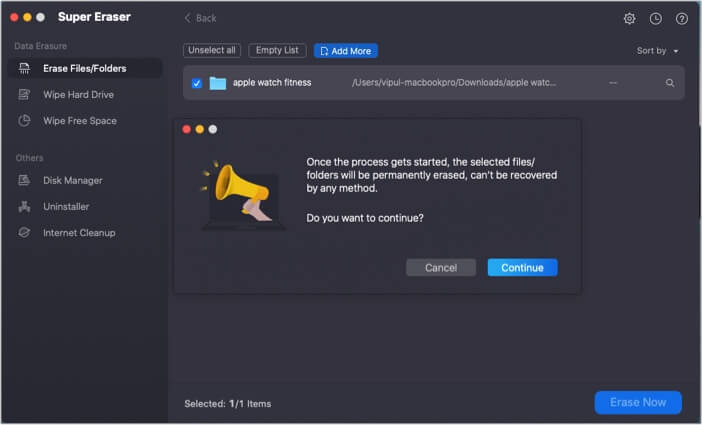Image resolution: width=702 pixels, height=425 pixels.
Task: Click the Uninstaller icon
Action: (x=24, y=206)
